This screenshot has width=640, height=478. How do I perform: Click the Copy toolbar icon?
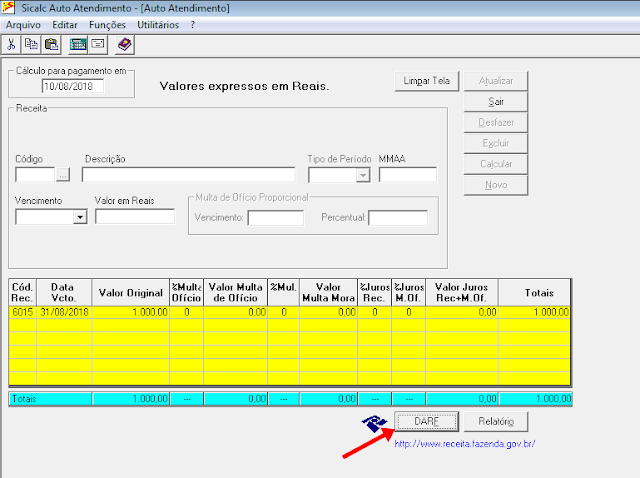pyautogui.click(x=31, y=44)
